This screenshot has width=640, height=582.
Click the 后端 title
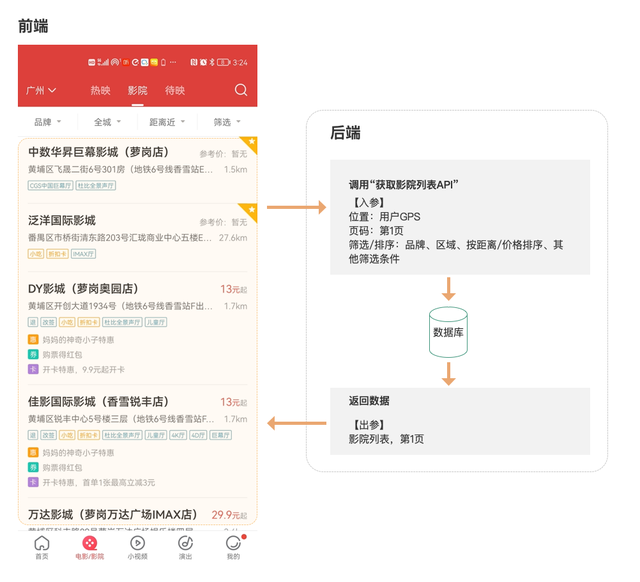[x=345, y=133]
